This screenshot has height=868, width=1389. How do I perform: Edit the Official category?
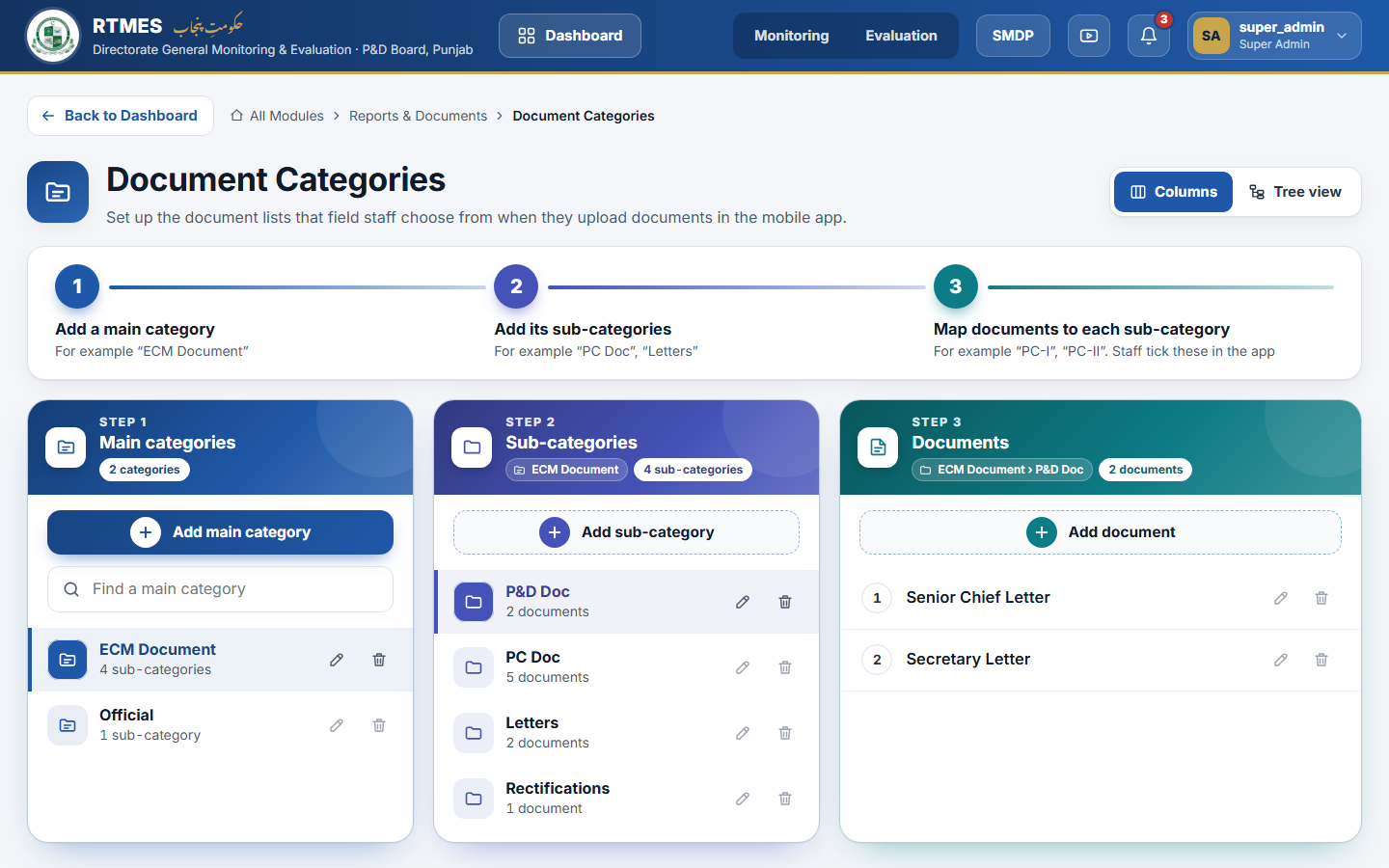point(337,725)
